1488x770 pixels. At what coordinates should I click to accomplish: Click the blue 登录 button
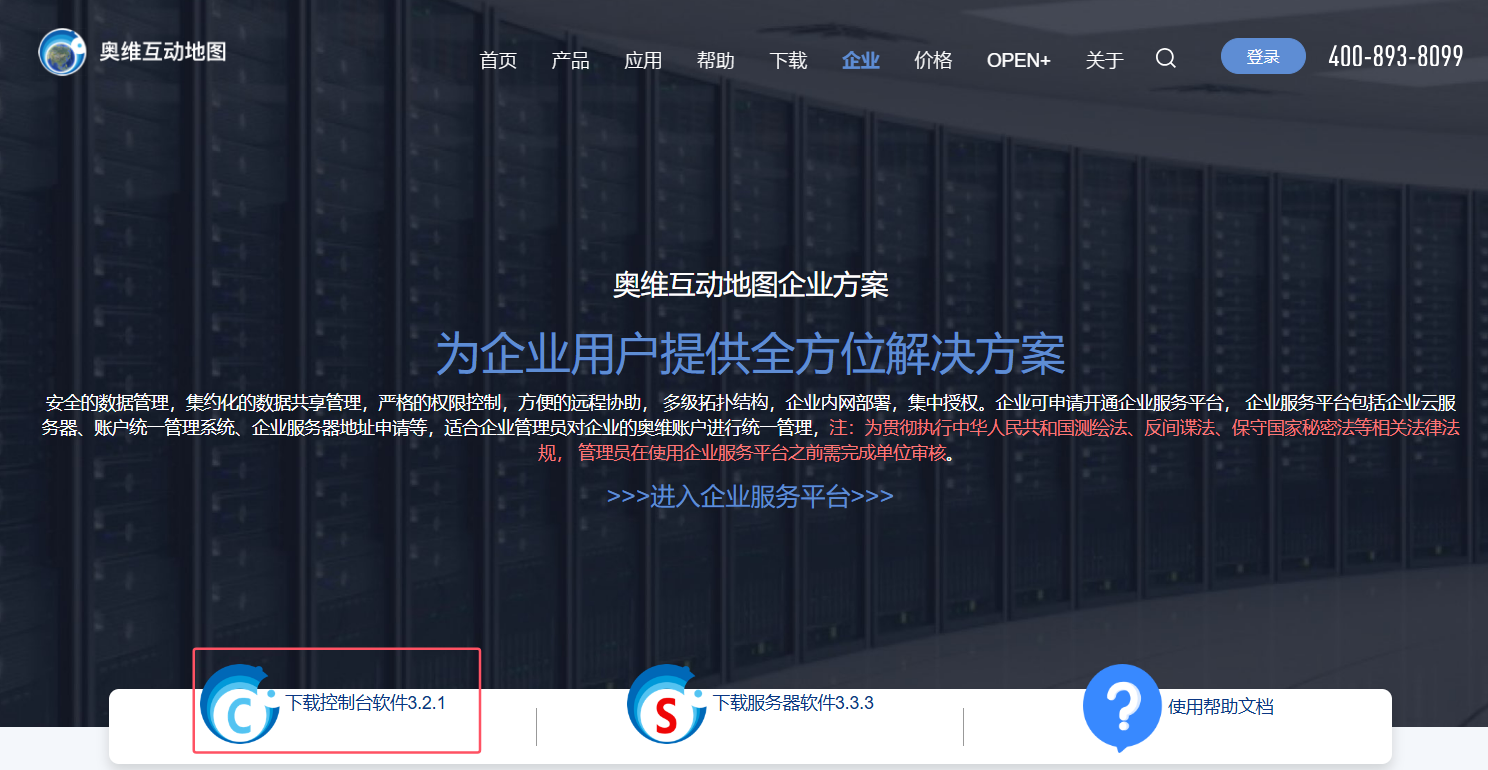point(1263,56)
